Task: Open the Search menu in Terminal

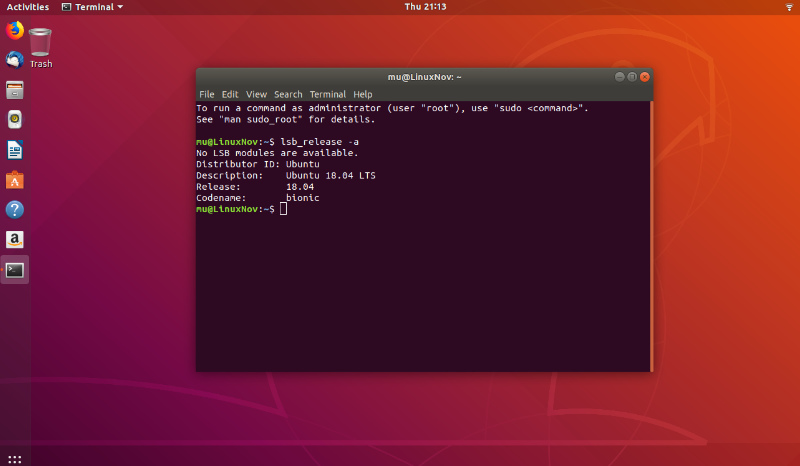Action: [x=288, y=94]
